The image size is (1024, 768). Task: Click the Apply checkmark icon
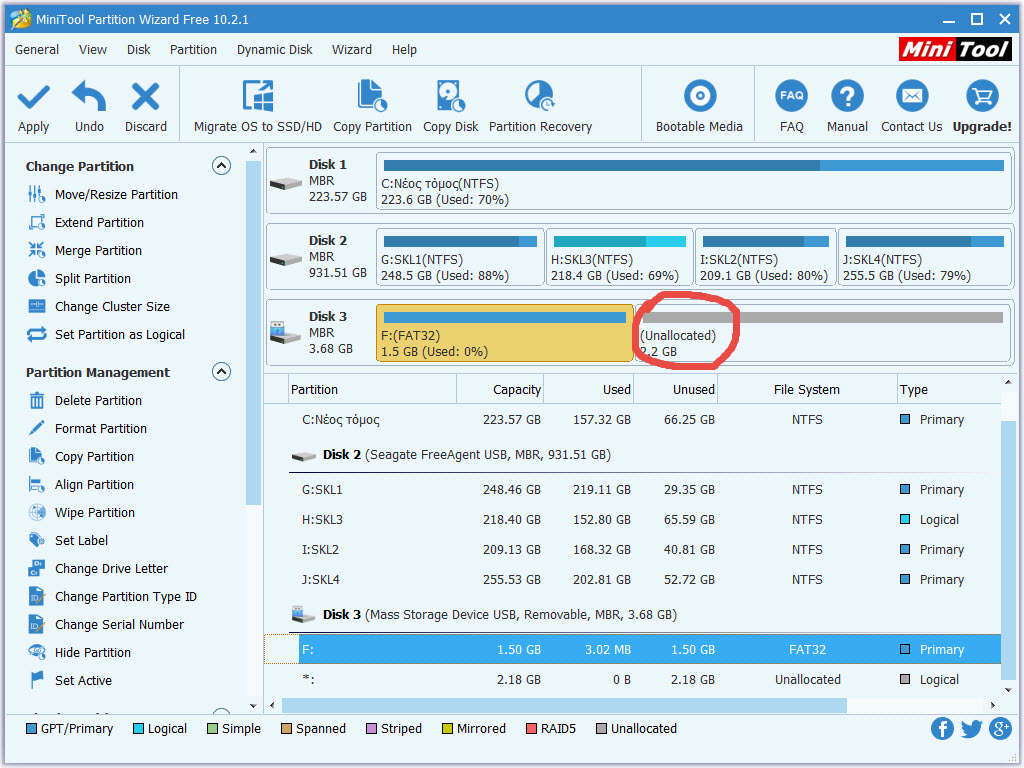(x=33, y=98)
